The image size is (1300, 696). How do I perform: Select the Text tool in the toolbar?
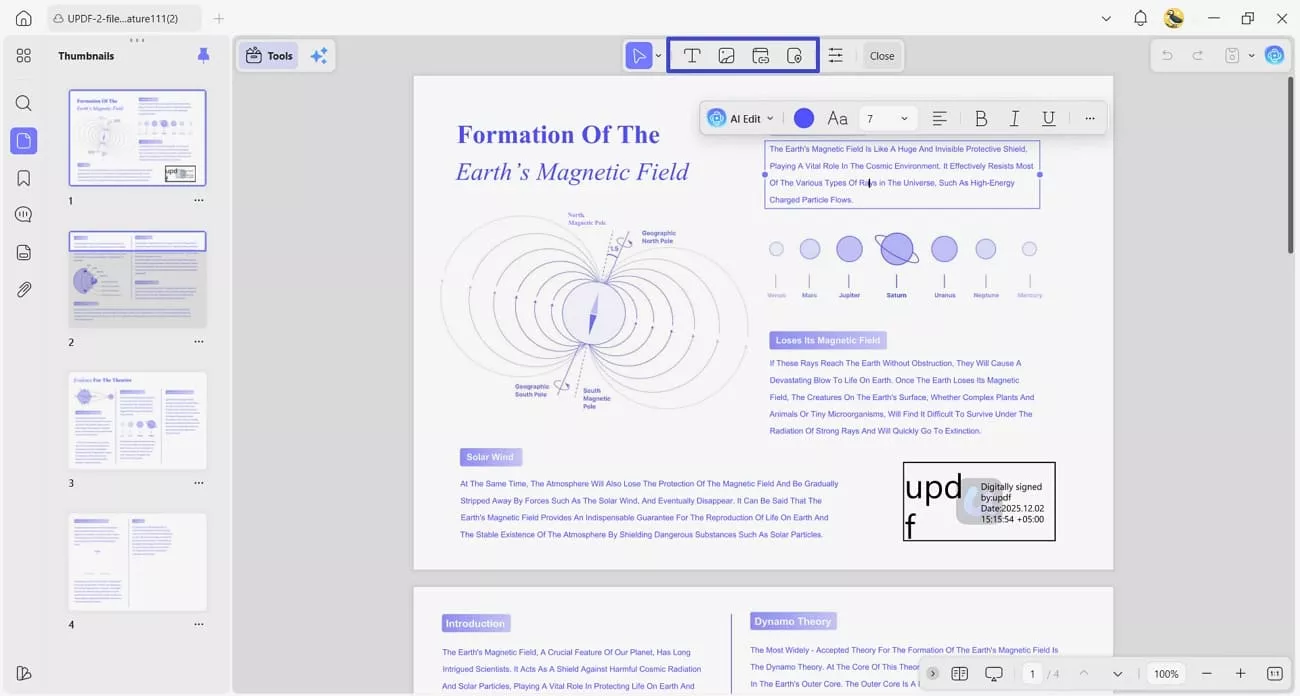coord(692,55)
